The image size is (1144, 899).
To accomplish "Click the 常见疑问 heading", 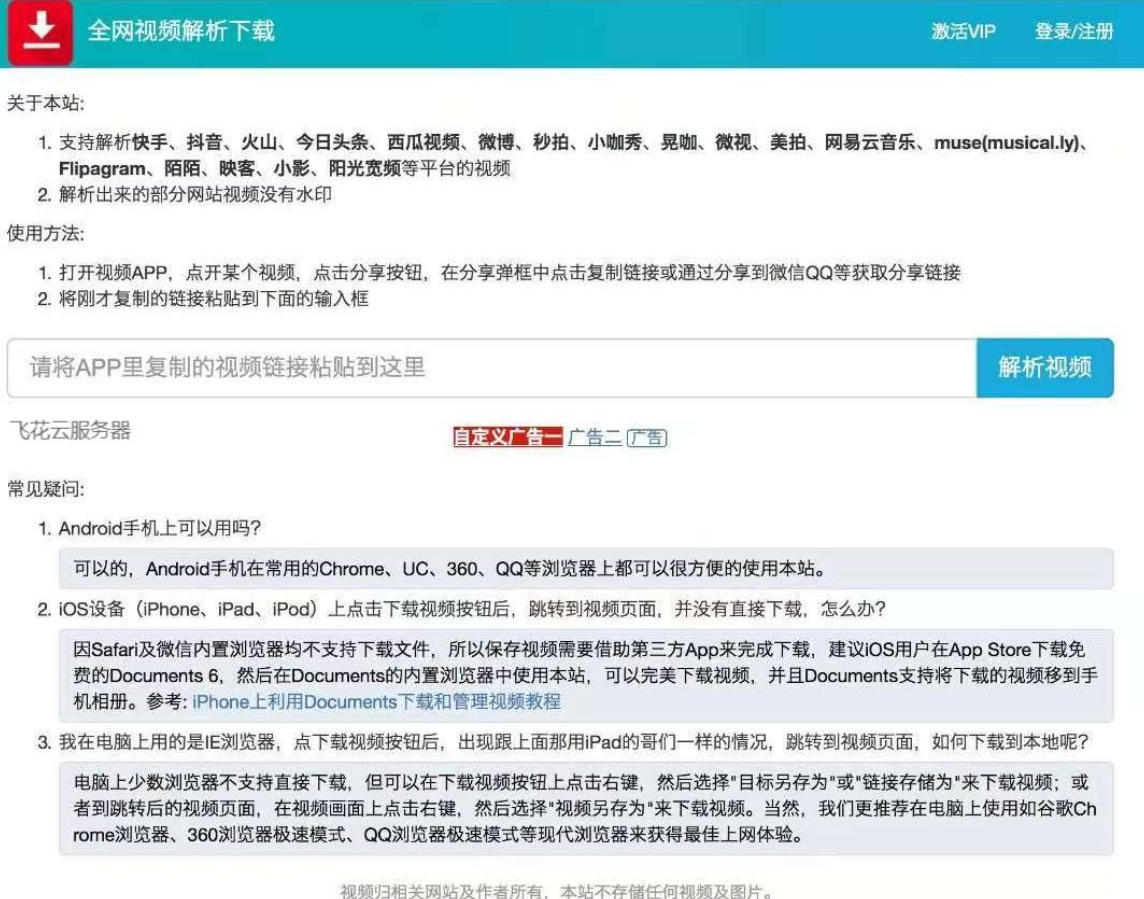I will (45, 489).
